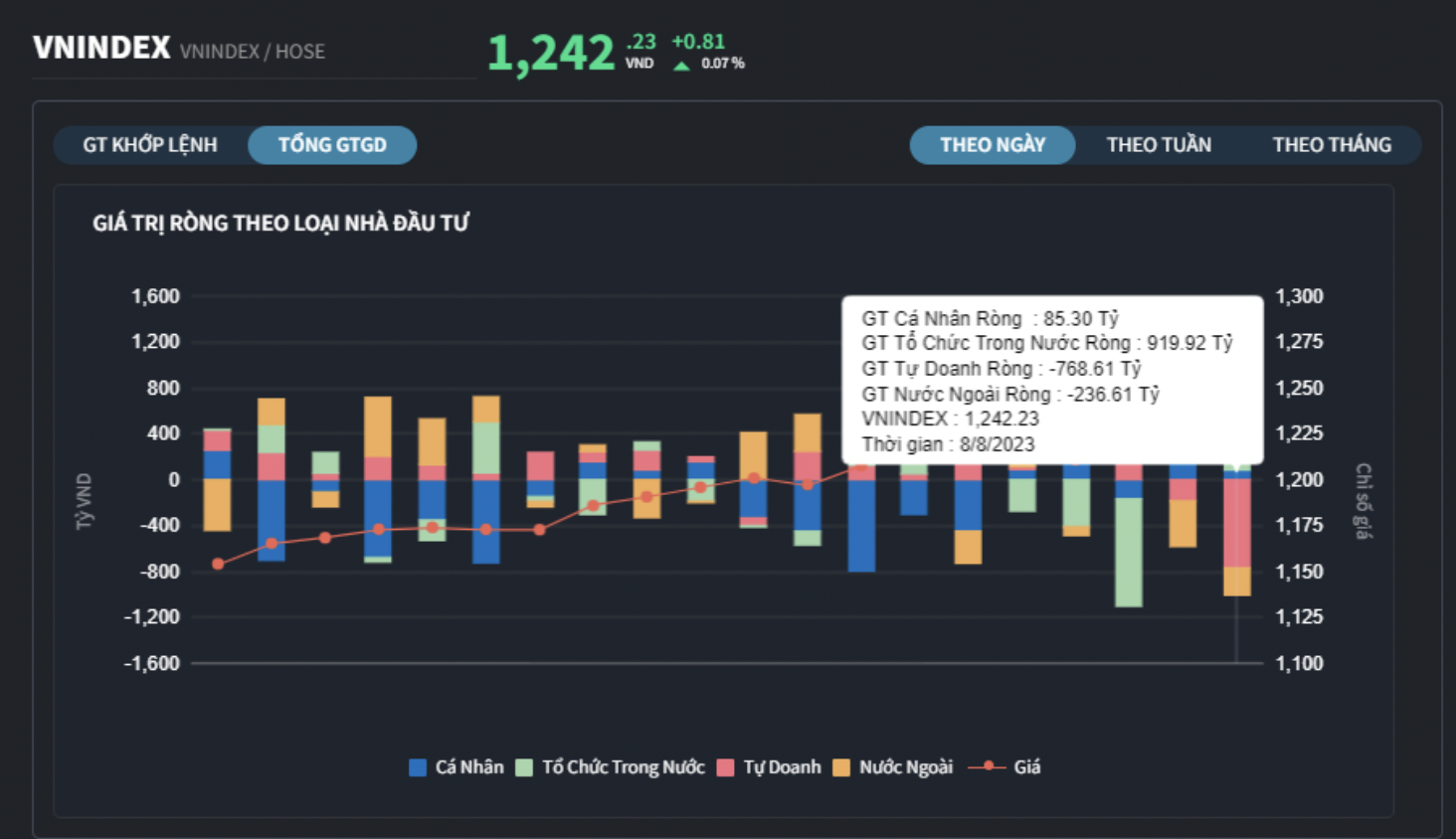Viewport: 1456px width, 839px height.
Task: Click the 1,275 right axis label
Action: tap(1300, 342)
